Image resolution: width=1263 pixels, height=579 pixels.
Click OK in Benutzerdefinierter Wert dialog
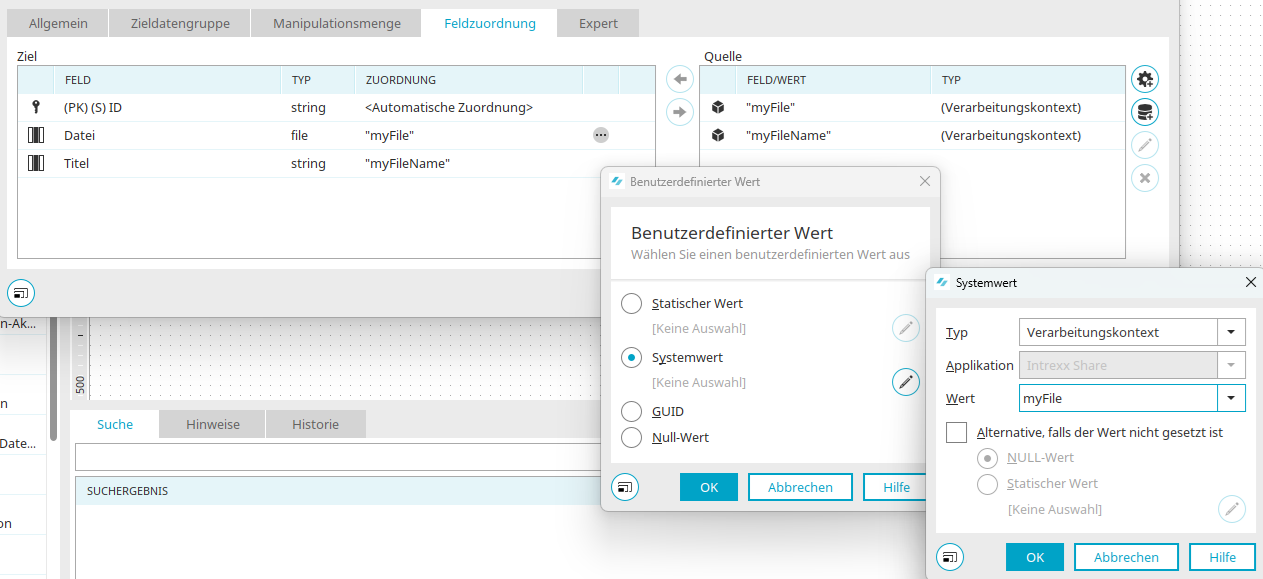709,487
